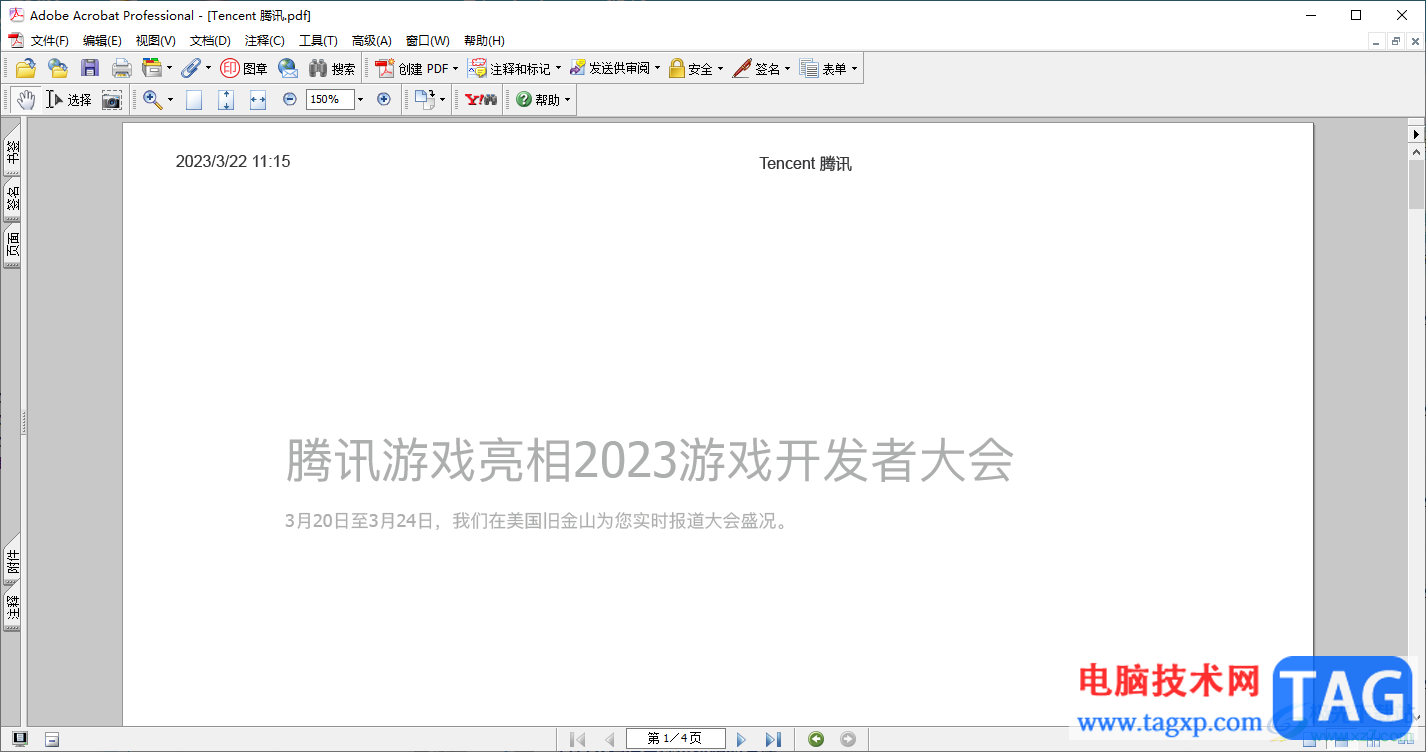The width and height of the screenshot is (1426, 752).
Task: Click the Yahoo search toolbar icon
Action: point(481,99)
